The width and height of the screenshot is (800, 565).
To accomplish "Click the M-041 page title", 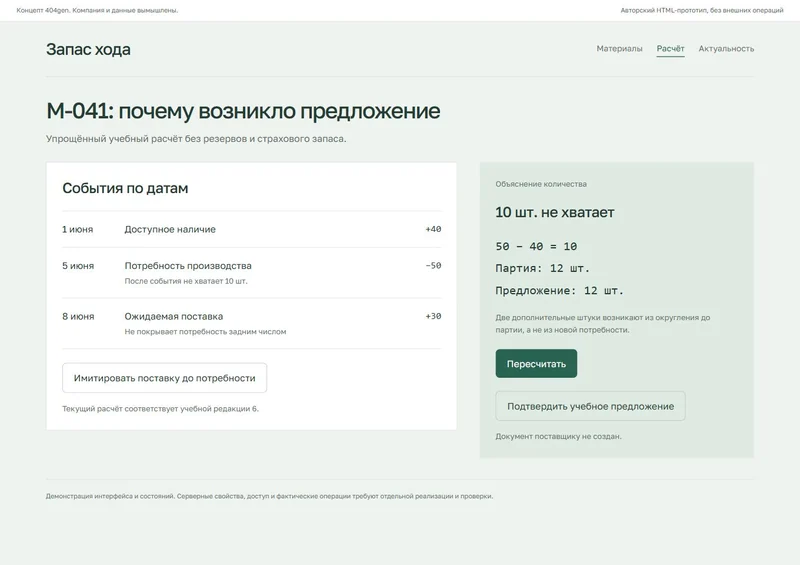I will (x=243, y=111).
